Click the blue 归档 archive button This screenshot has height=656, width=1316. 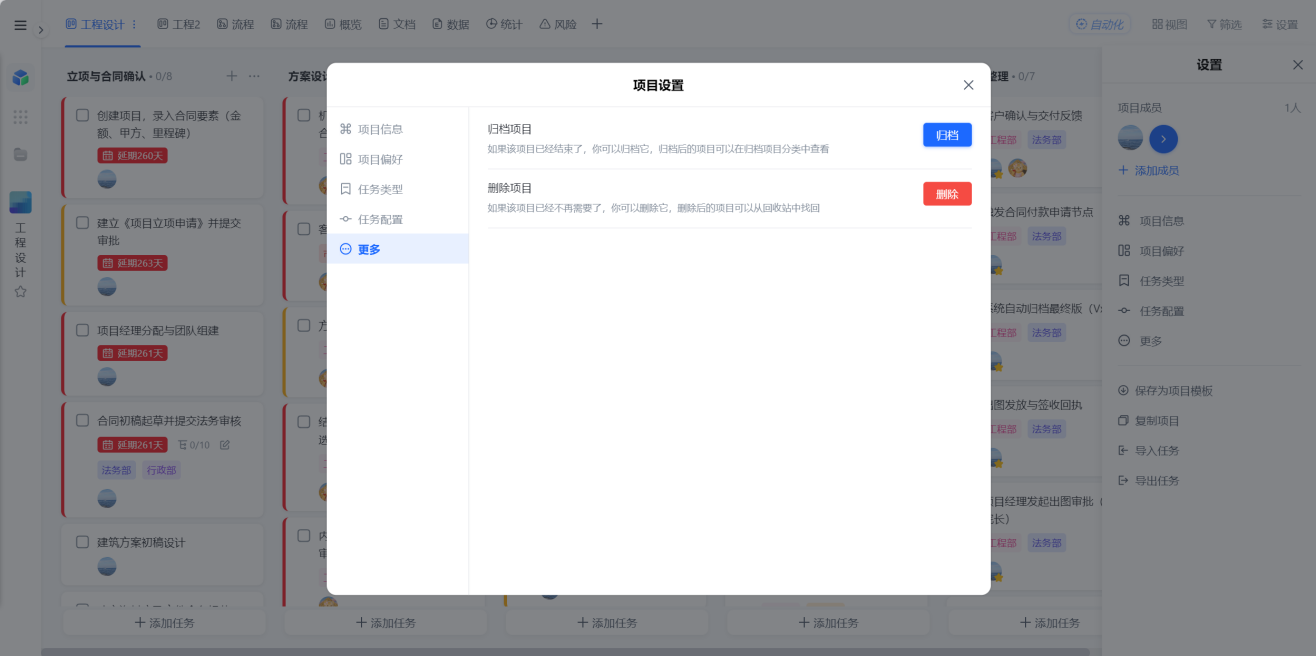click(x=947, y=135)
